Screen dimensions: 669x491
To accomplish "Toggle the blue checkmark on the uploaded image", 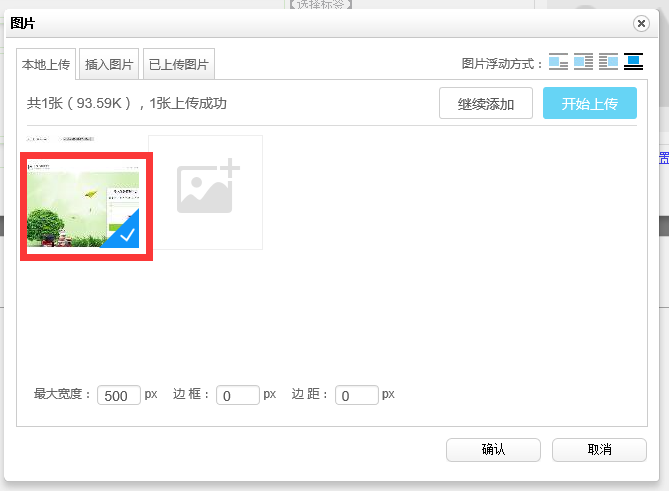I will coord(128,233).
